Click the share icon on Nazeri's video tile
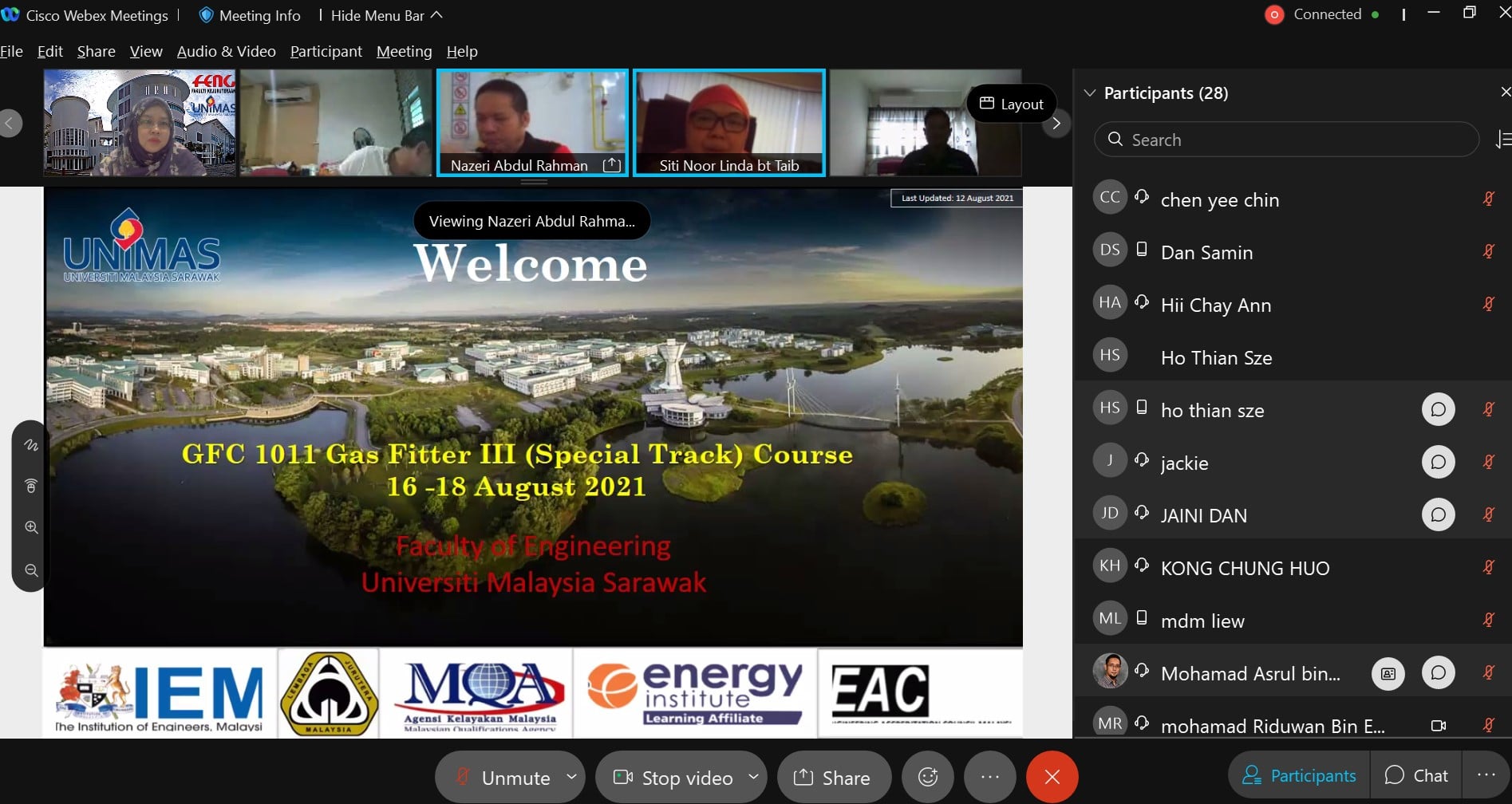This screenshot has width=1512, height=804. (612, 165)
